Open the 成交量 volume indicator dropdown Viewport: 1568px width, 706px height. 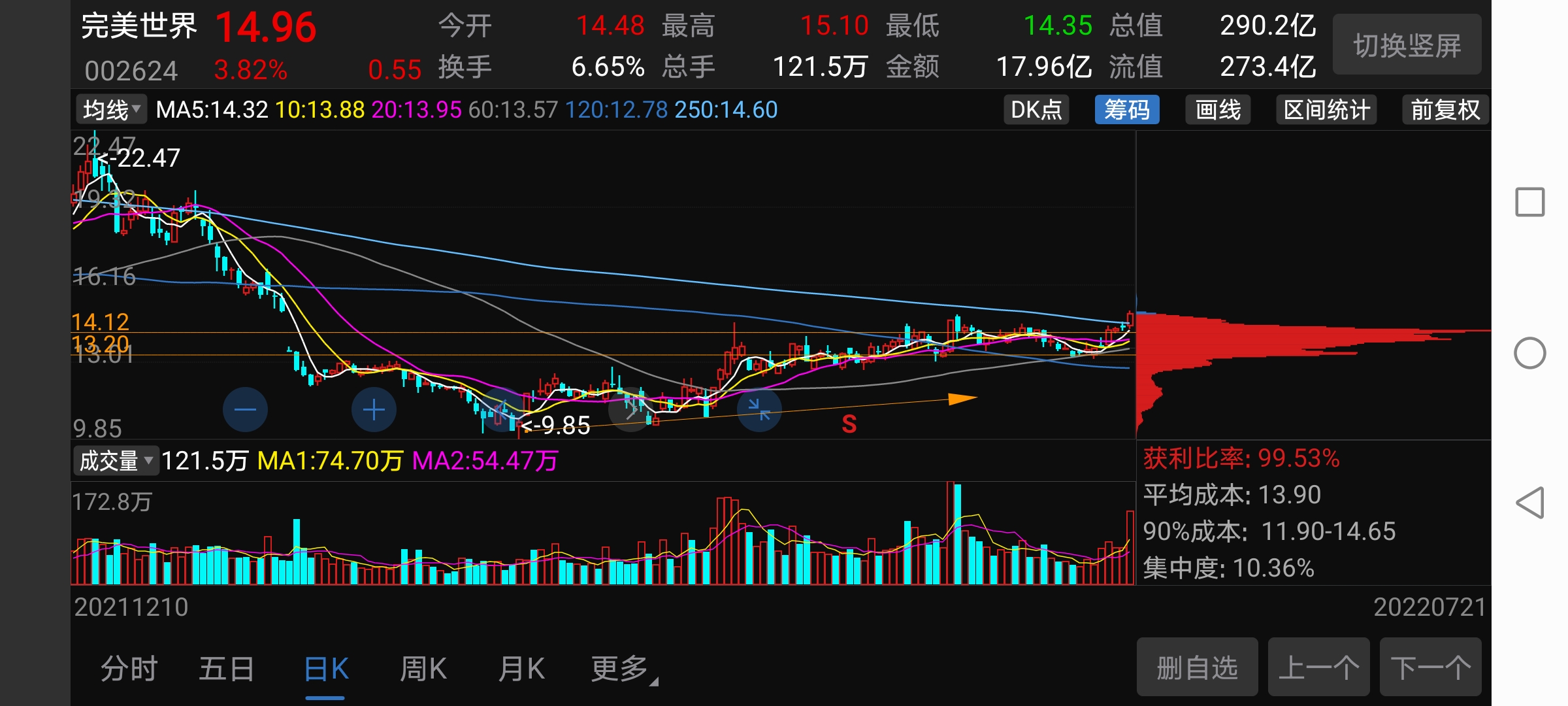coord(116,461)
